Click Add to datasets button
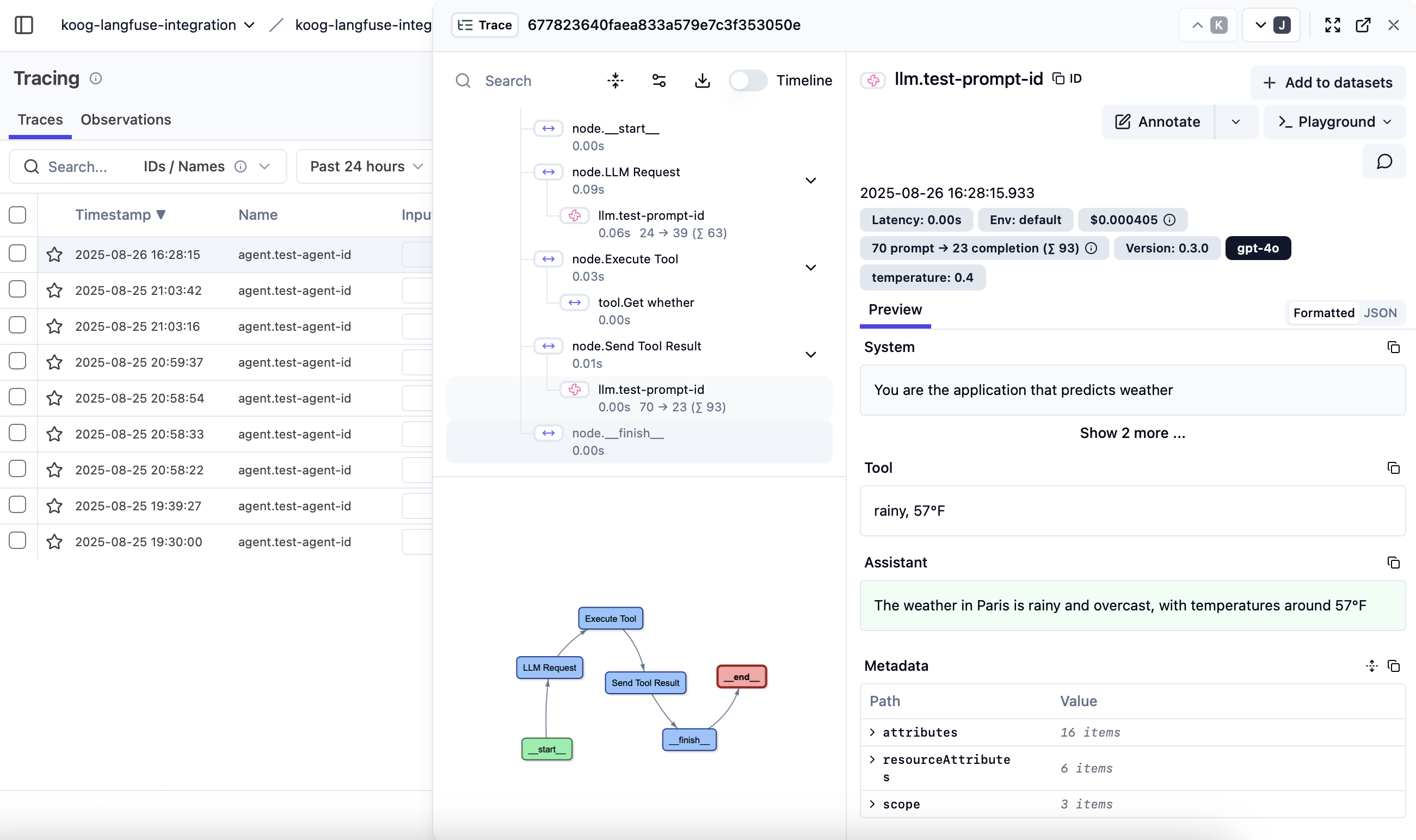1416x840 pixels. point(1328,83)
